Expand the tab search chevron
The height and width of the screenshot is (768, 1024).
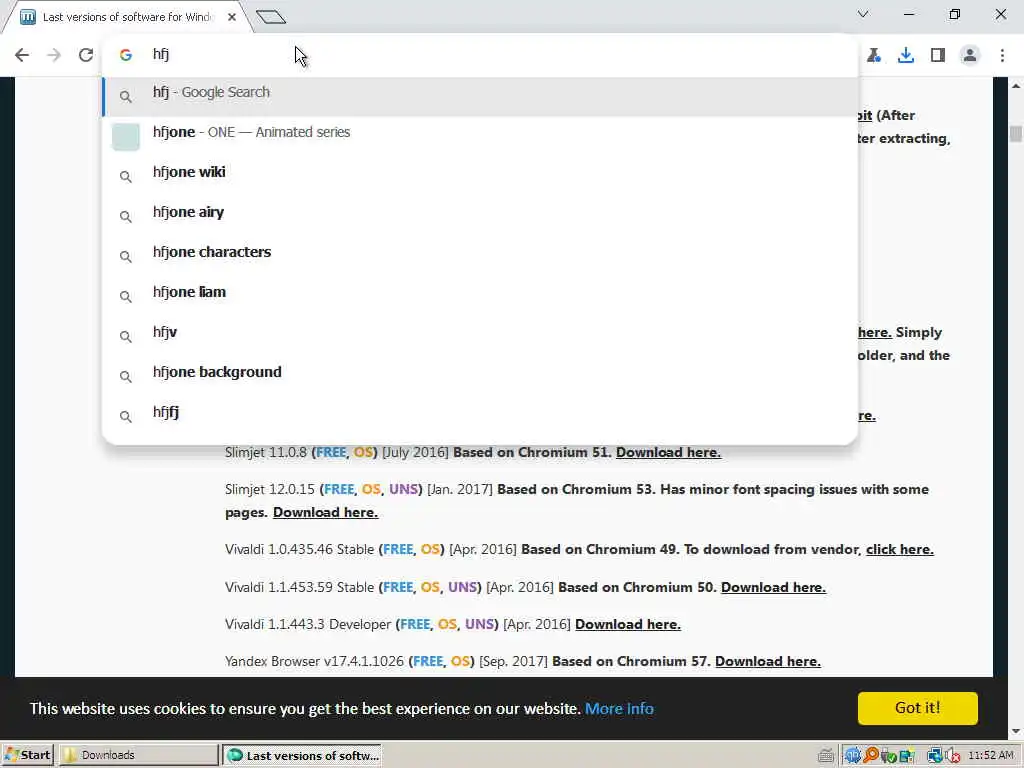863,14
